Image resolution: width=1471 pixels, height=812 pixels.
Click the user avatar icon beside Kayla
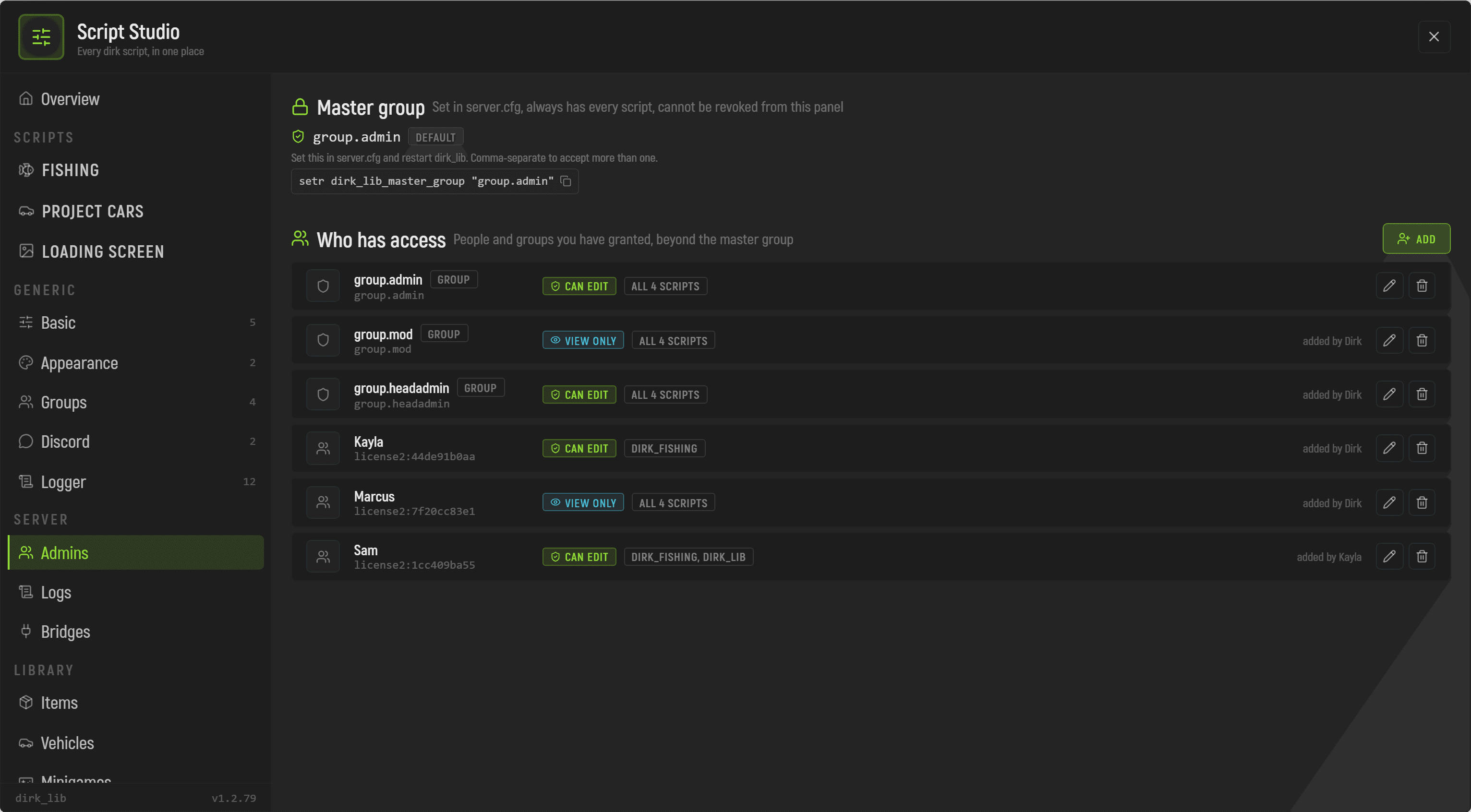pyautogui.click(x=323, y=449)
